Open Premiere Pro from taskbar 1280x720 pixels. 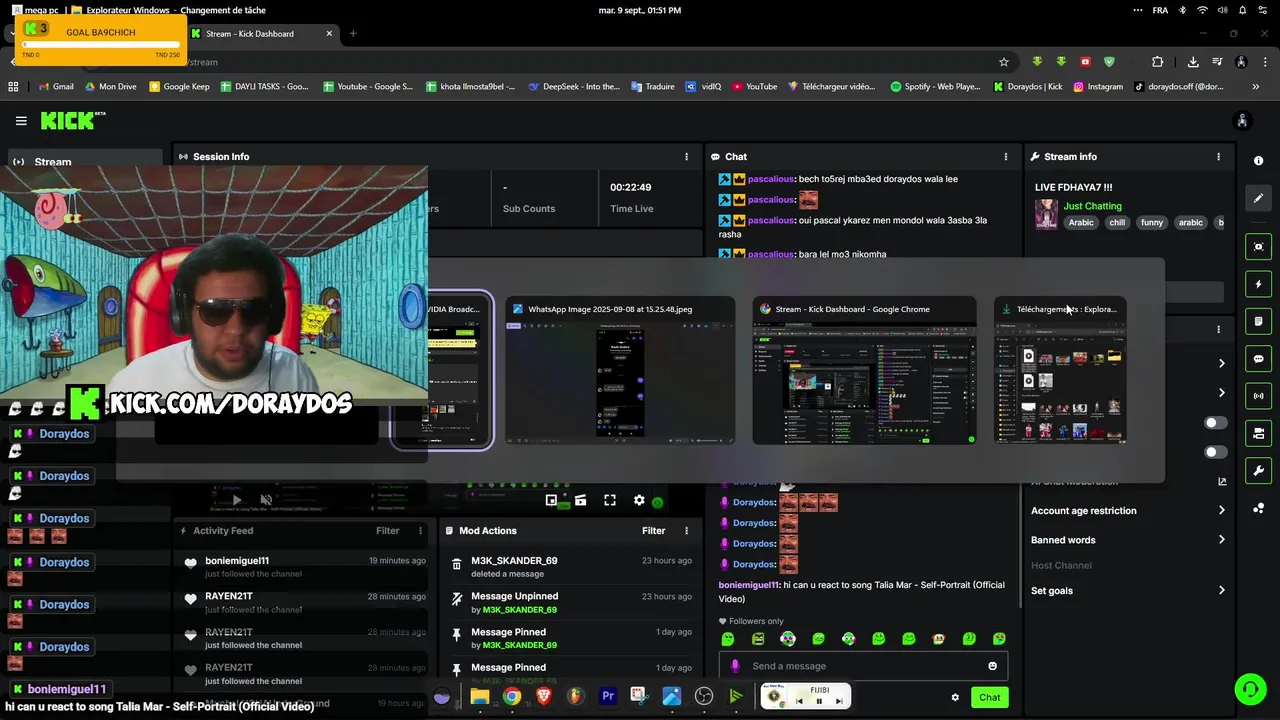607,697
